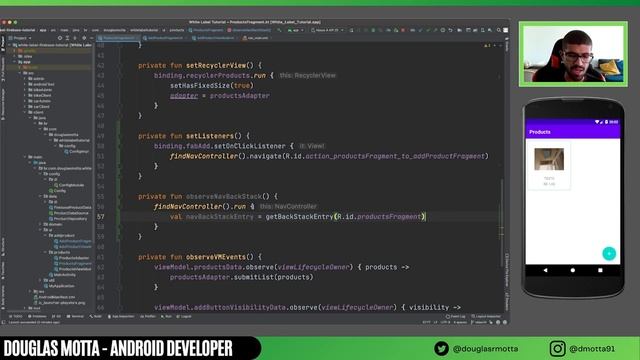Open the Build Variants tab on the left edge
Image resolution: width=640 pixels, height=360 pixels.
(x=2, y=296)
